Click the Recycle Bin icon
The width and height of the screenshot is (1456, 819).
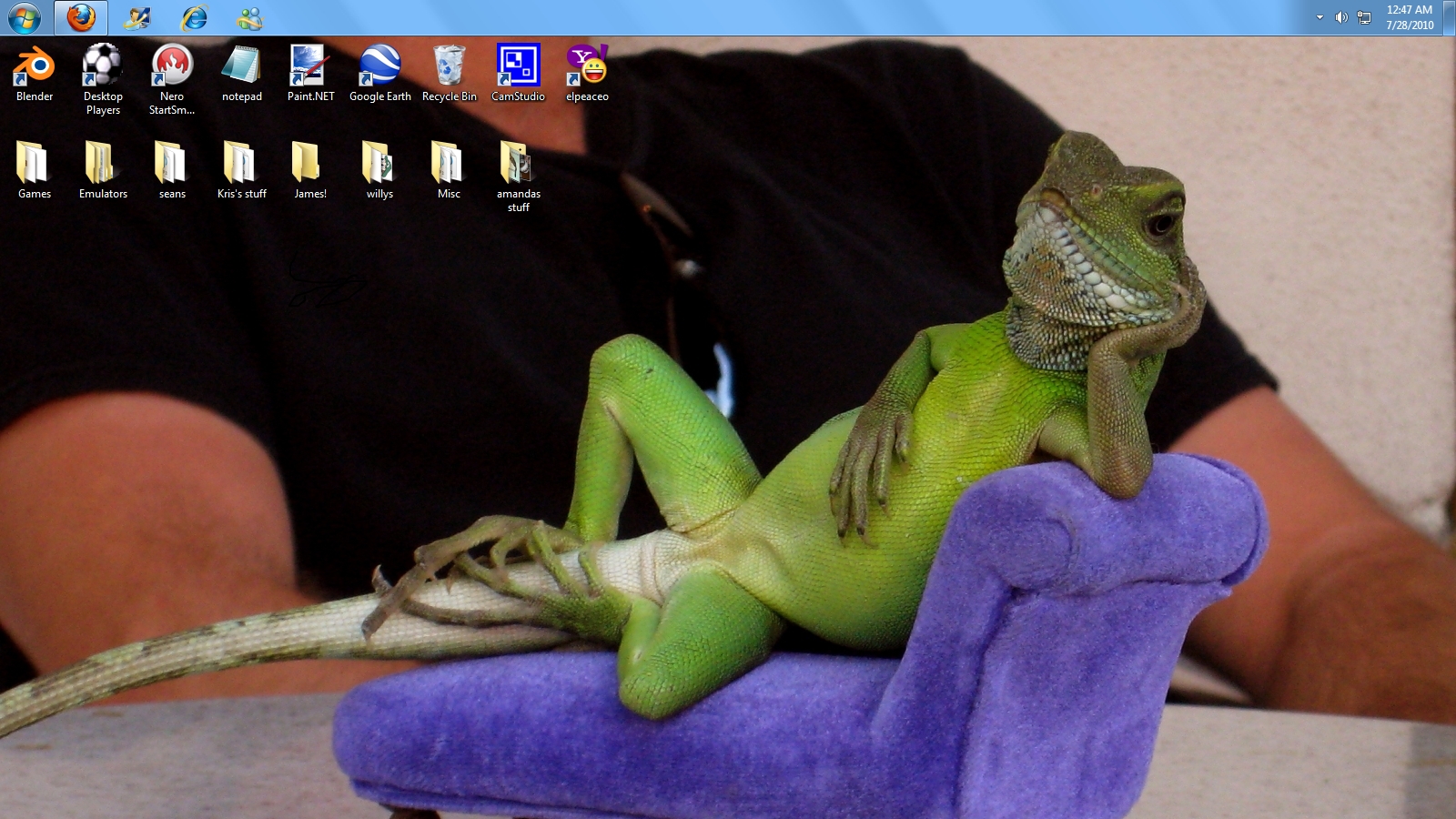[449, 66]
